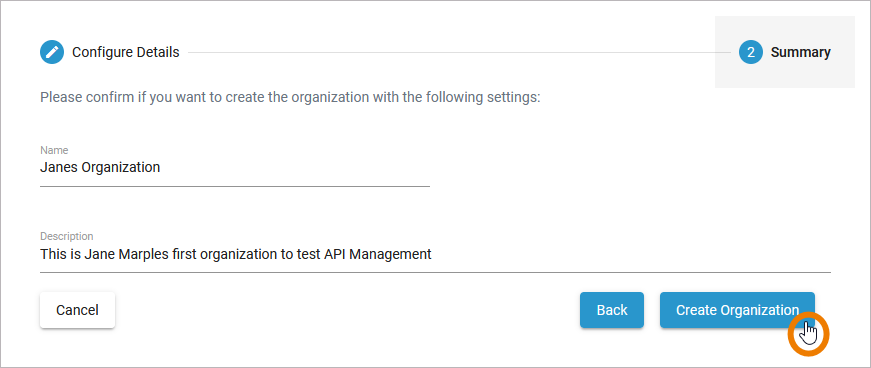
Task: Click the Create Organization button
Action: (x=737, y=310)
